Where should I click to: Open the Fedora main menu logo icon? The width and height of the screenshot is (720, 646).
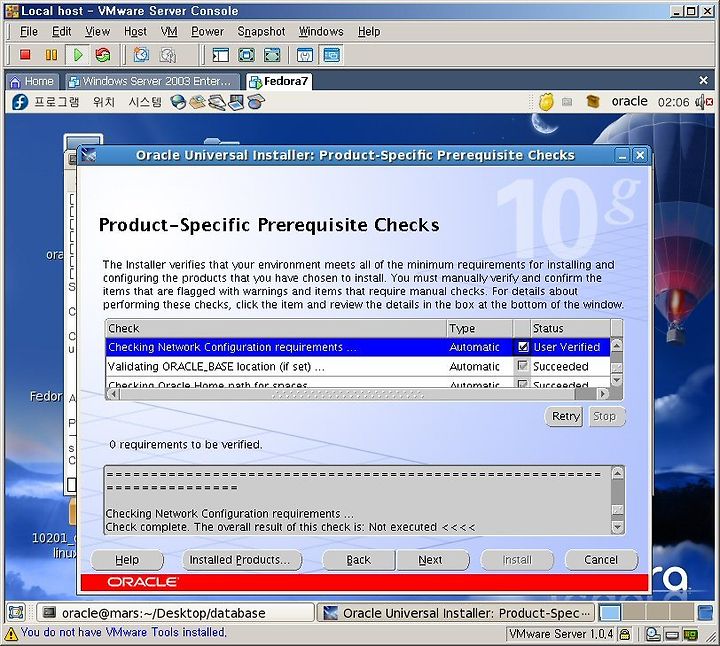pyautogui.click(x=20, y=102)
